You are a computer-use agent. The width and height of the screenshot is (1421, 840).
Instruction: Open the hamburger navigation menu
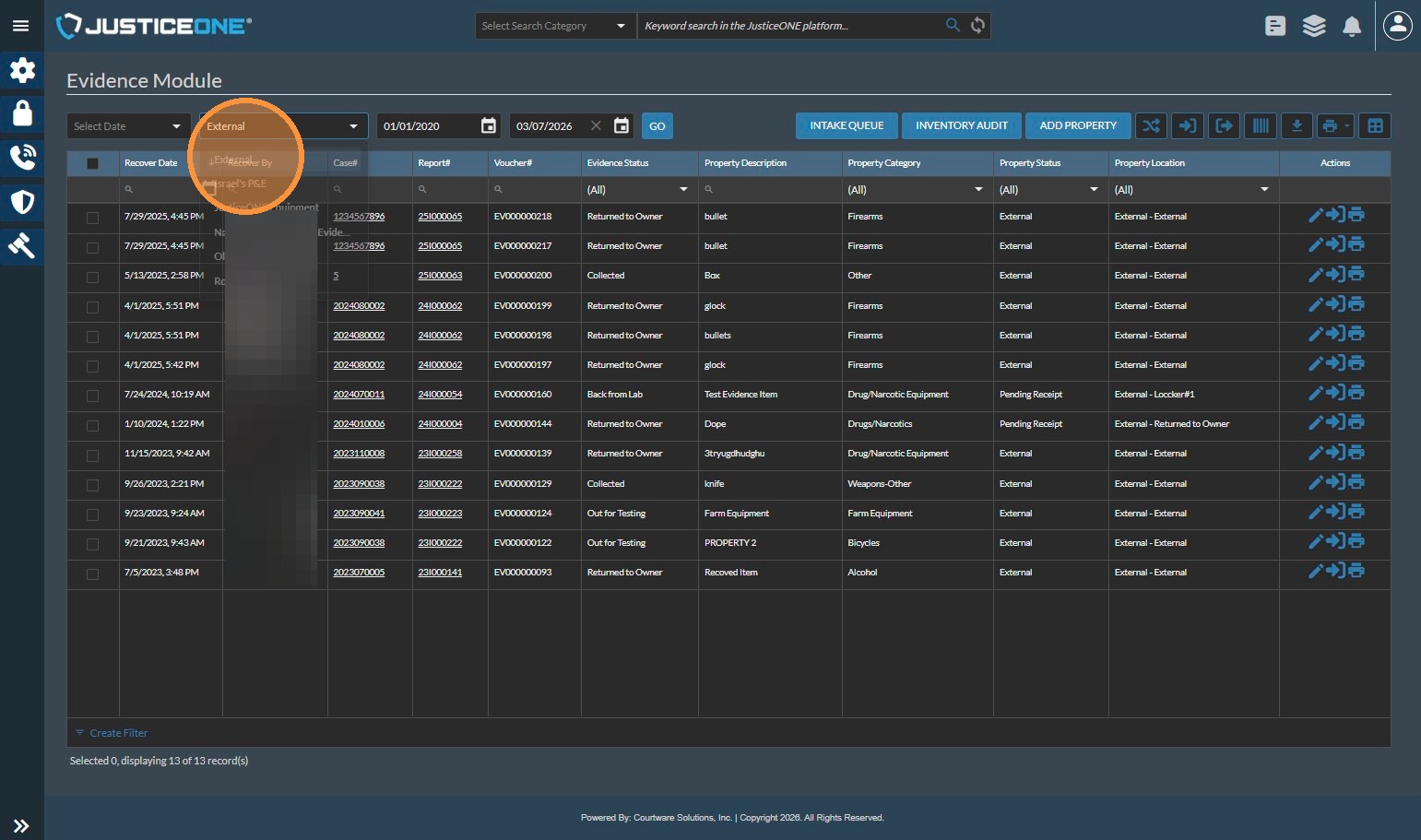20,26
